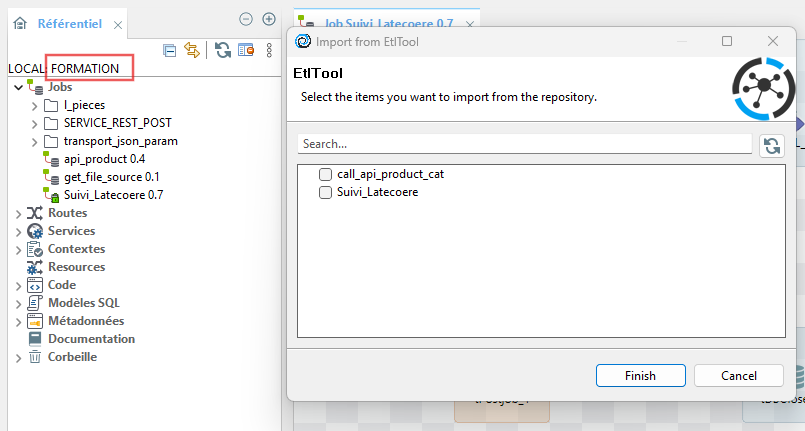Image resolution: width=805 pixels, height=431 pixels.
Task: Collapse all items in the Référentiel toolbar
Action: [x=170, y=50]
